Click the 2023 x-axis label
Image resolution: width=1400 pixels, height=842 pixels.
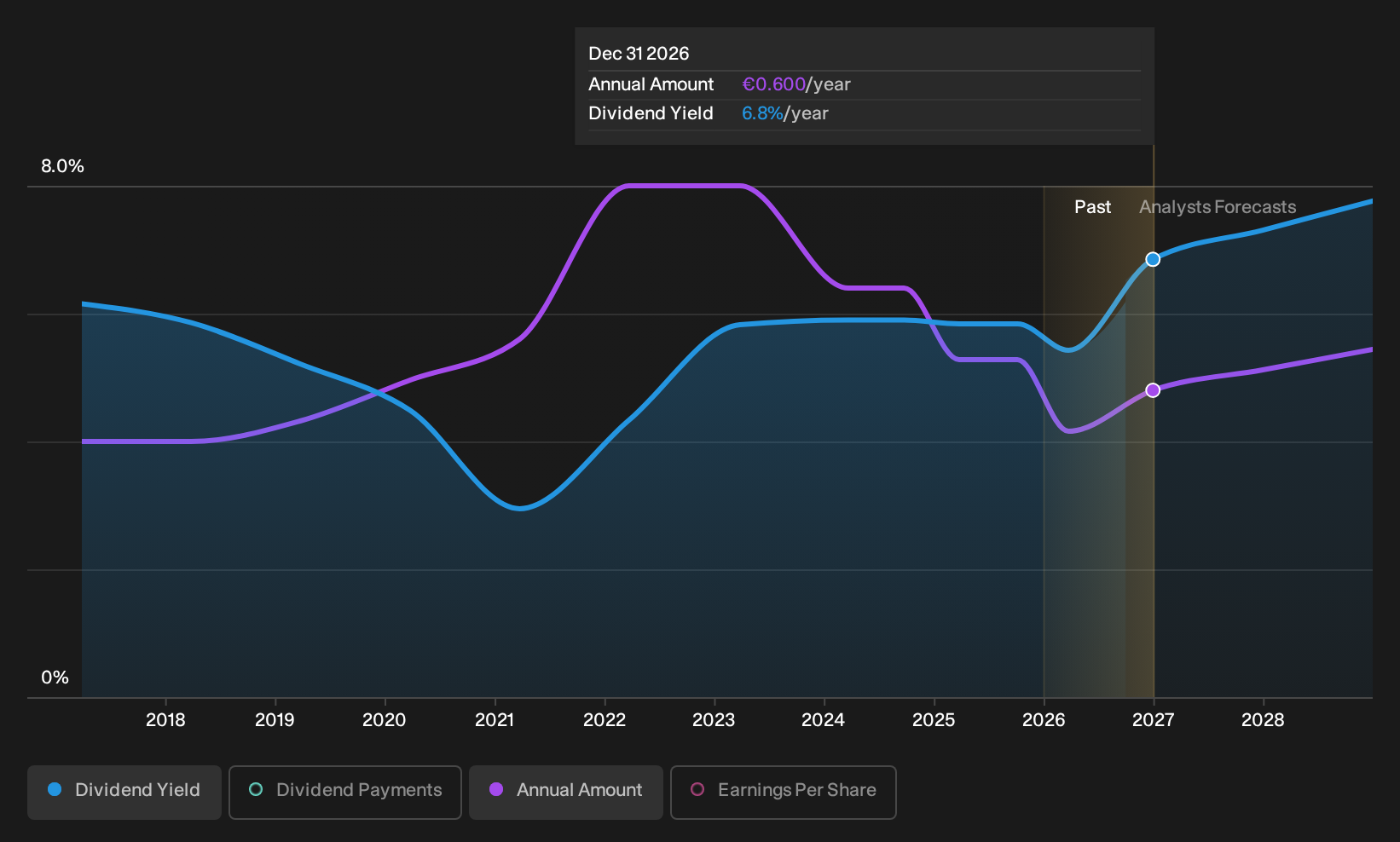click(x=714, y=720)
